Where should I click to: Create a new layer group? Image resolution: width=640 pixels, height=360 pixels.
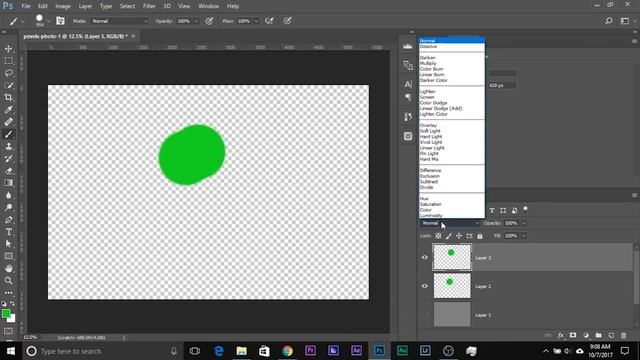598,335
